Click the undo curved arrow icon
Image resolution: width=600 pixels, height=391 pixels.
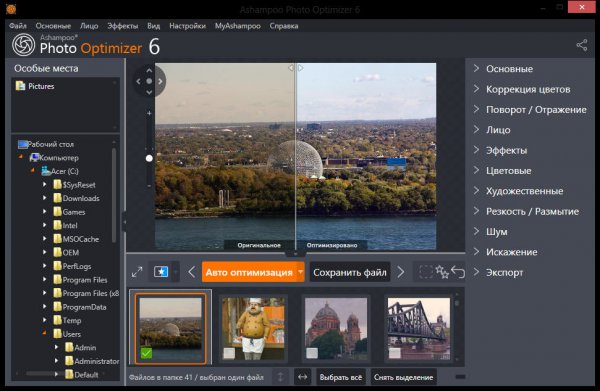(458, 272)
